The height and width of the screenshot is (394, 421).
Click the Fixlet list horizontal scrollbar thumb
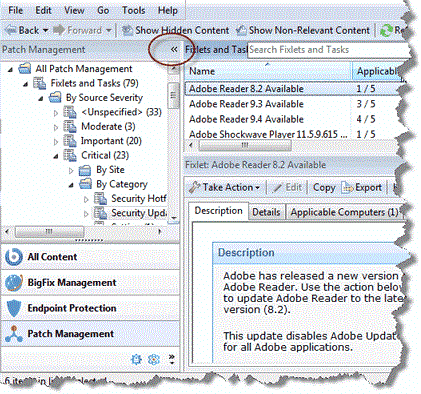pos(245,145)
